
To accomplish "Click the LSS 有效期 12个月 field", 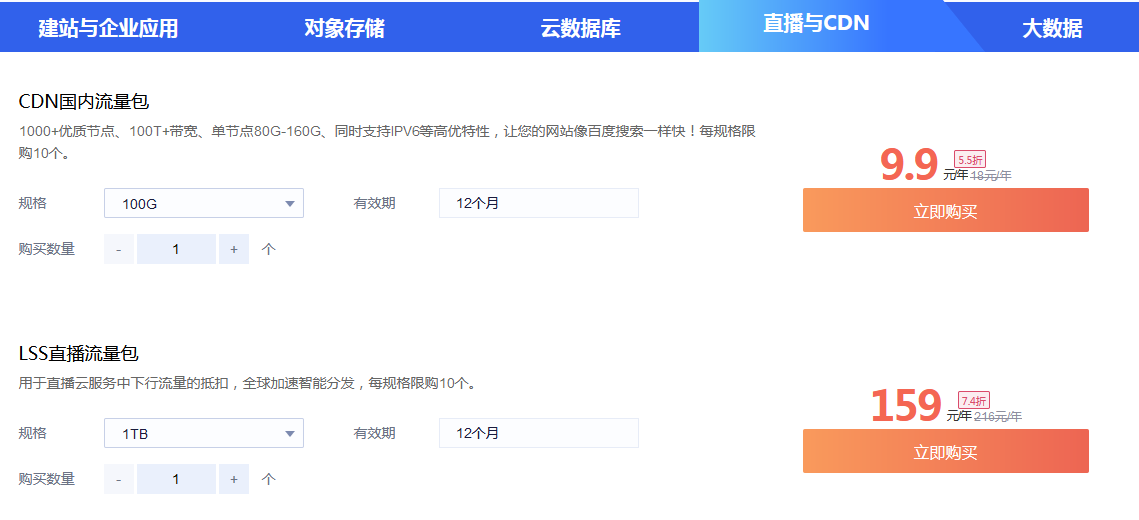I will (x=539, y=434).
